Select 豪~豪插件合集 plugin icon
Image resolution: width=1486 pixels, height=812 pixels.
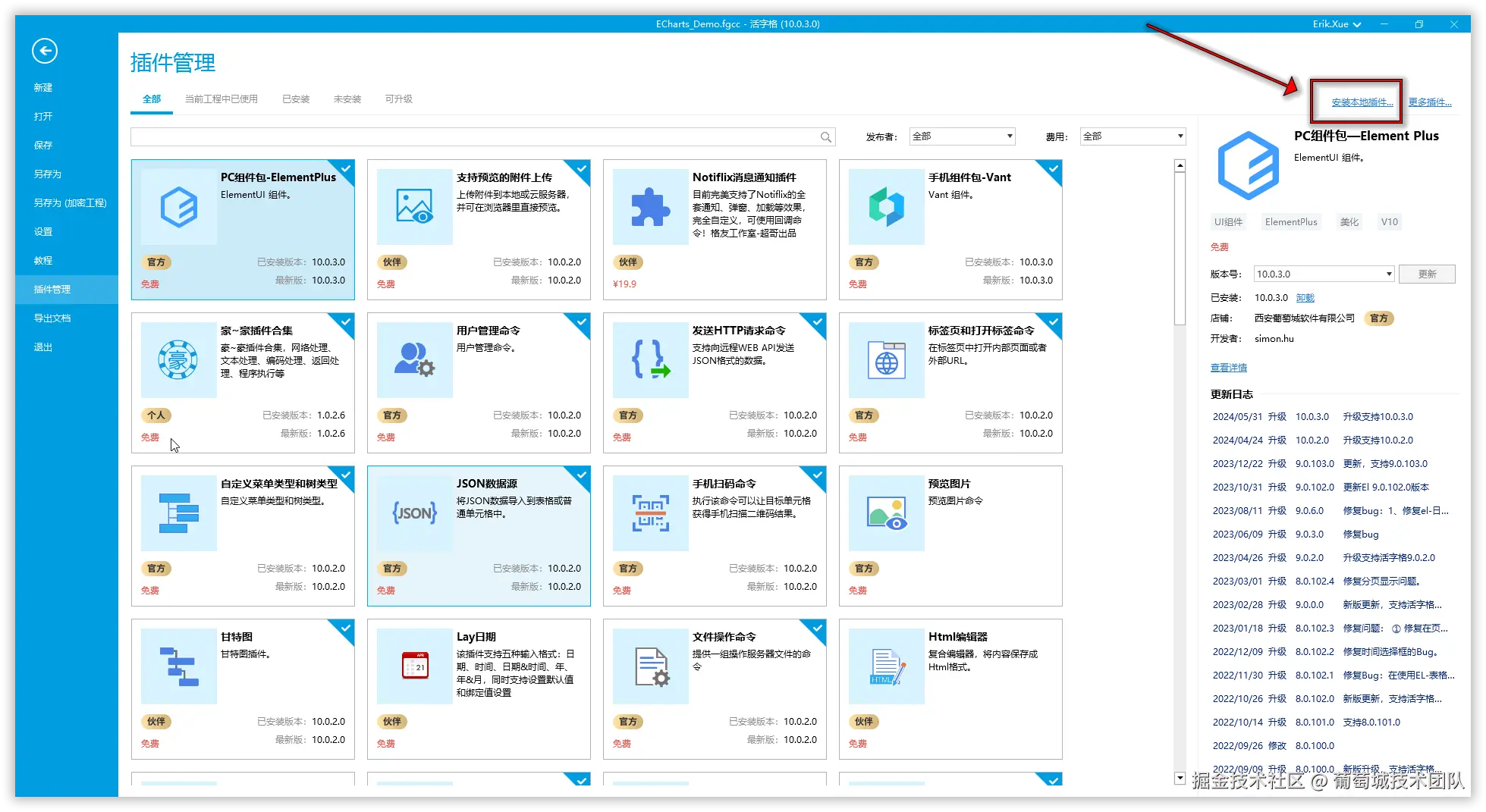coord(179,360)
